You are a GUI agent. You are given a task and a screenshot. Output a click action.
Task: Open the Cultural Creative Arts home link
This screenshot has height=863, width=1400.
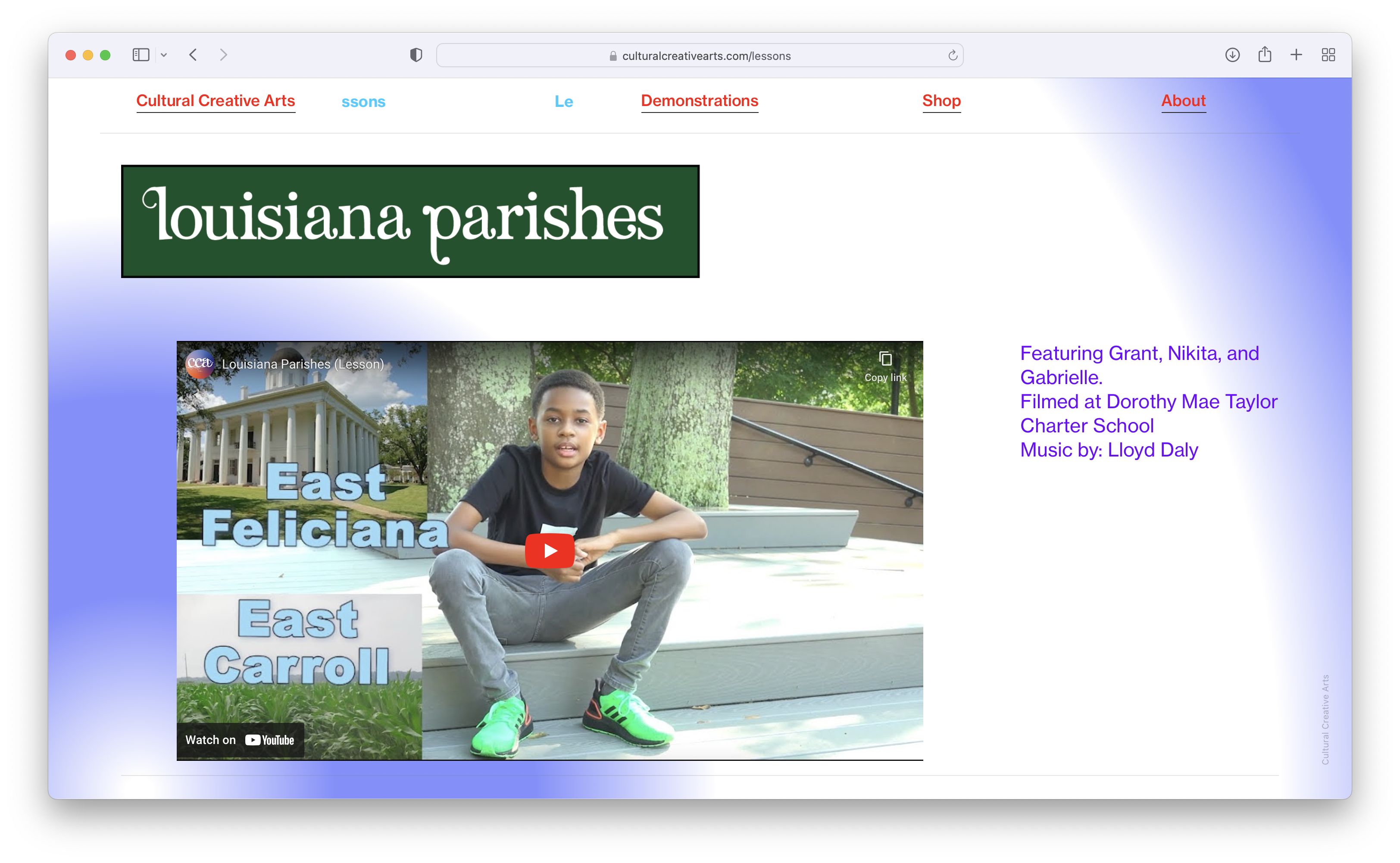click(215, 100)
